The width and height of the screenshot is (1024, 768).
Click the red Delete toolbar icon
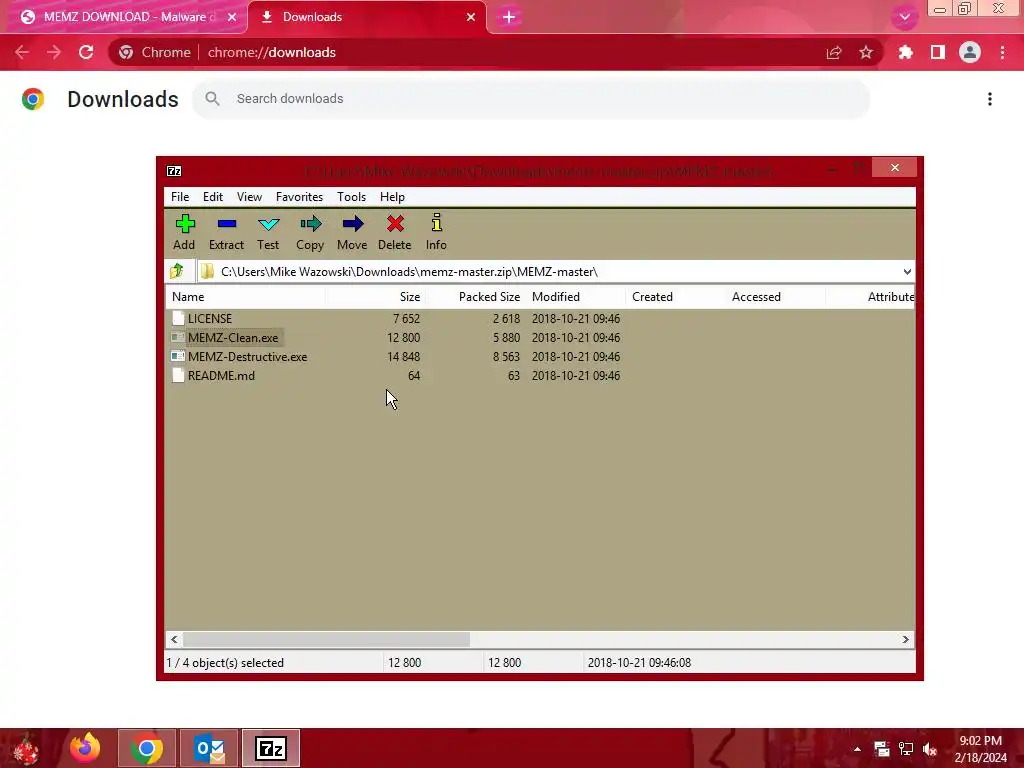(x=395, y=224)
